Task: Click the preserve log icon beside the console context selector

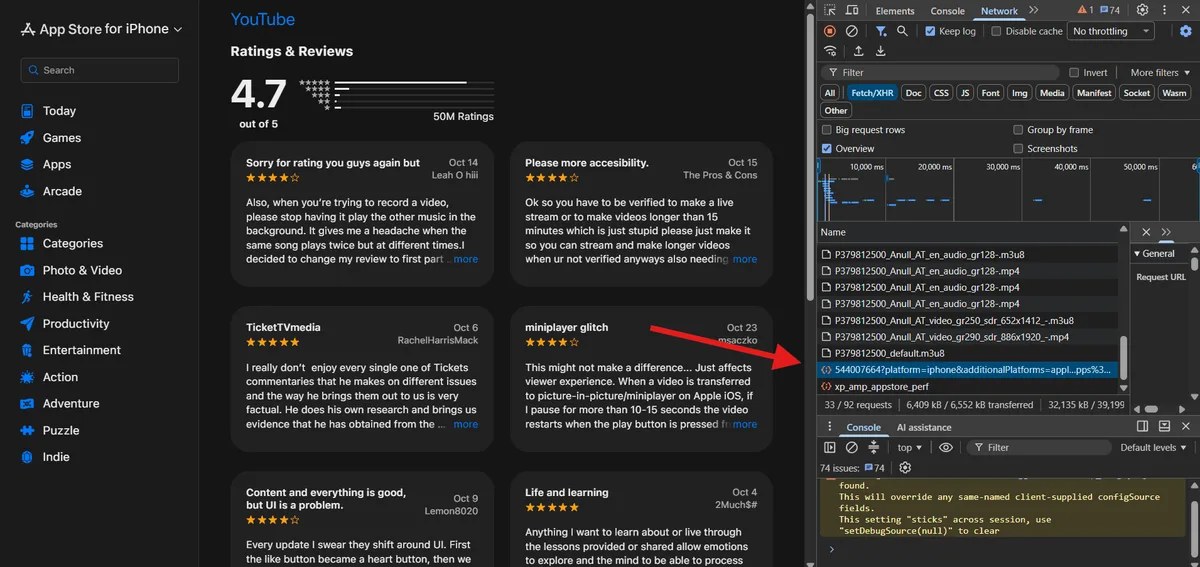Action: click(x=874, y=448)
